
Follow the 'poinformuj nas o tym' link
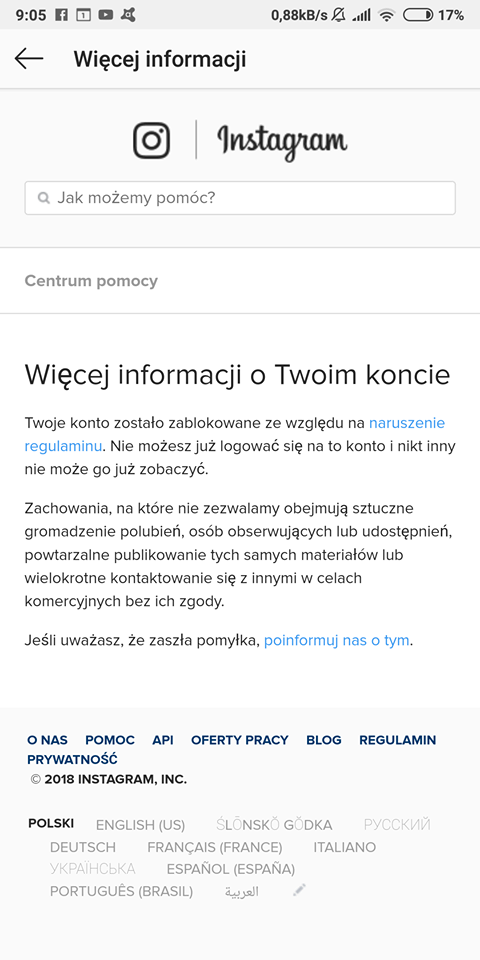tap(337, 641)
